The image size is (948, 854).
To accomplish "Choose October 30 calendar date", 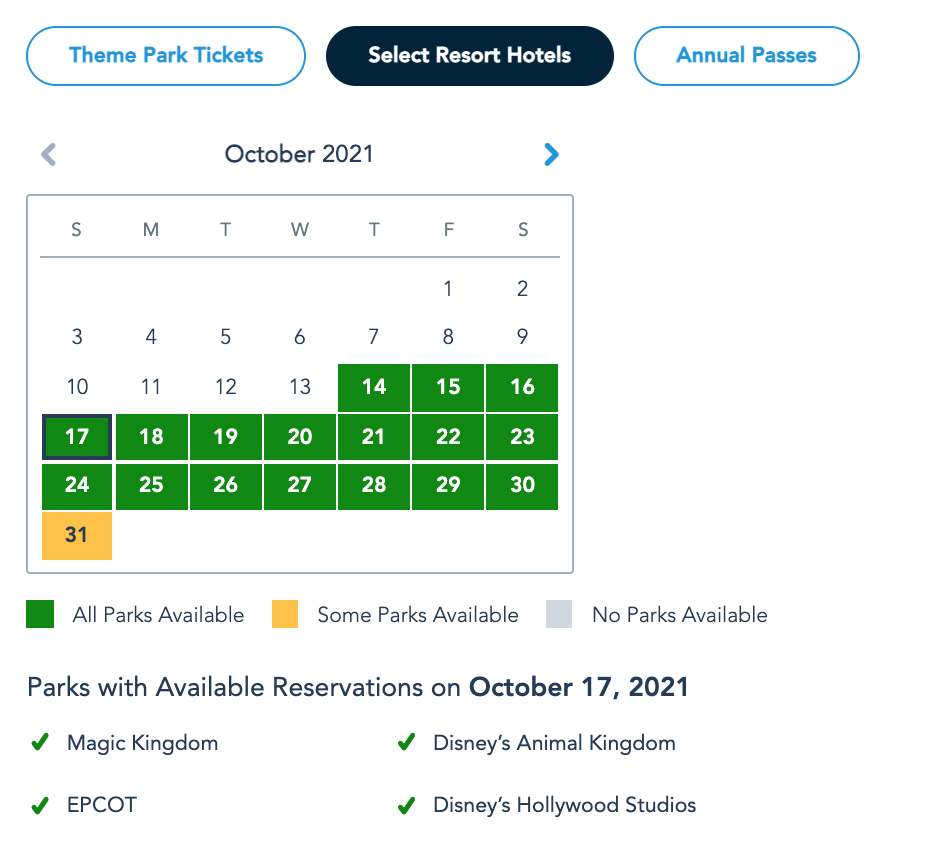I will point(522,485).
